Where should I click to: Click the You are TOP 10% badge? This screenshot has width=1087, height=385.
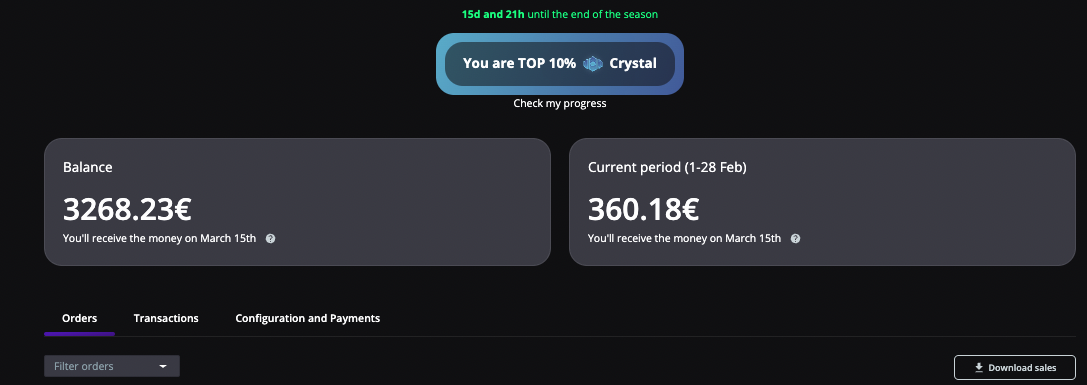(559, 64)
